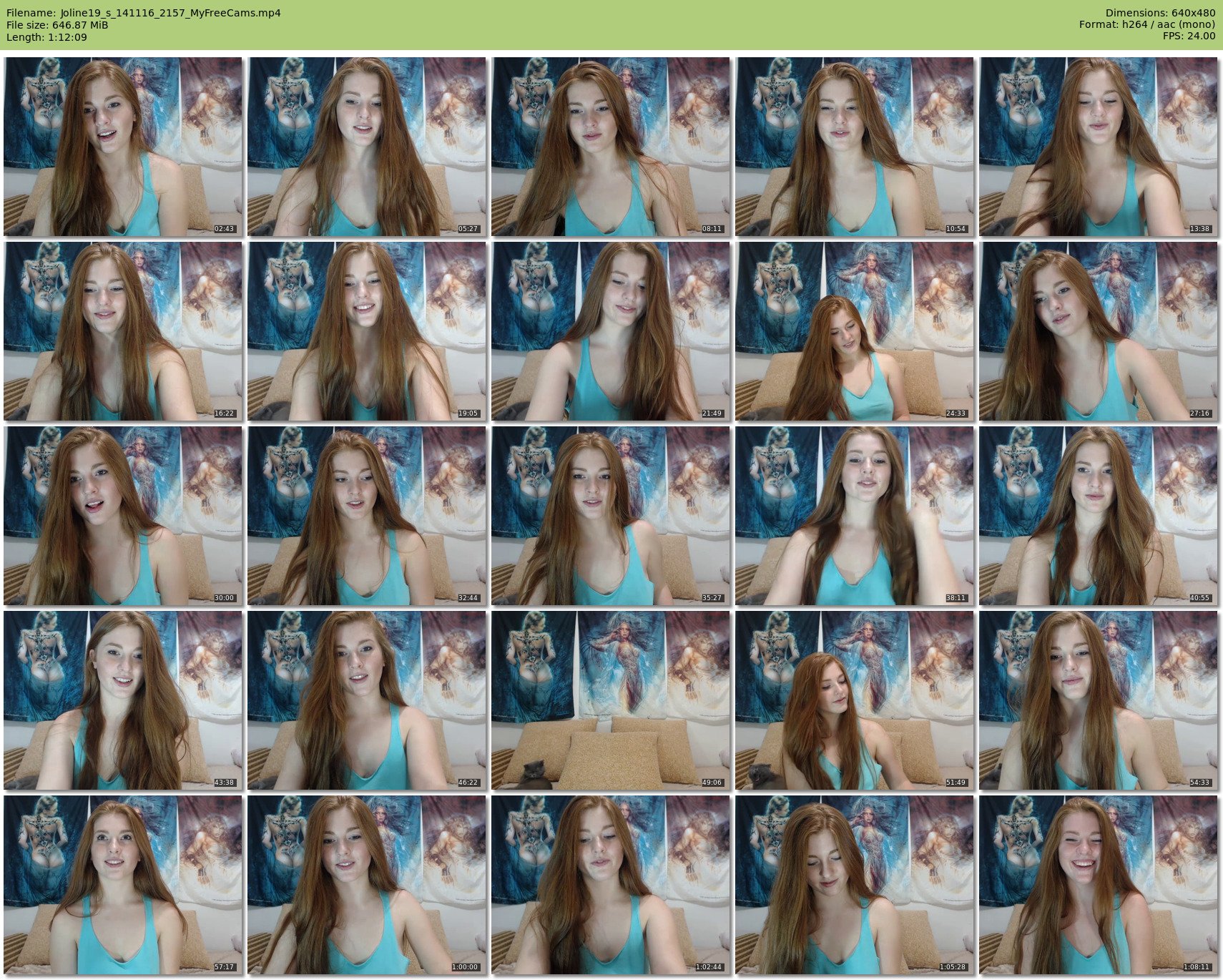Open the frame captured at 13:38
Viewport: 1223px width, 980px height.
click(1099, 147)
